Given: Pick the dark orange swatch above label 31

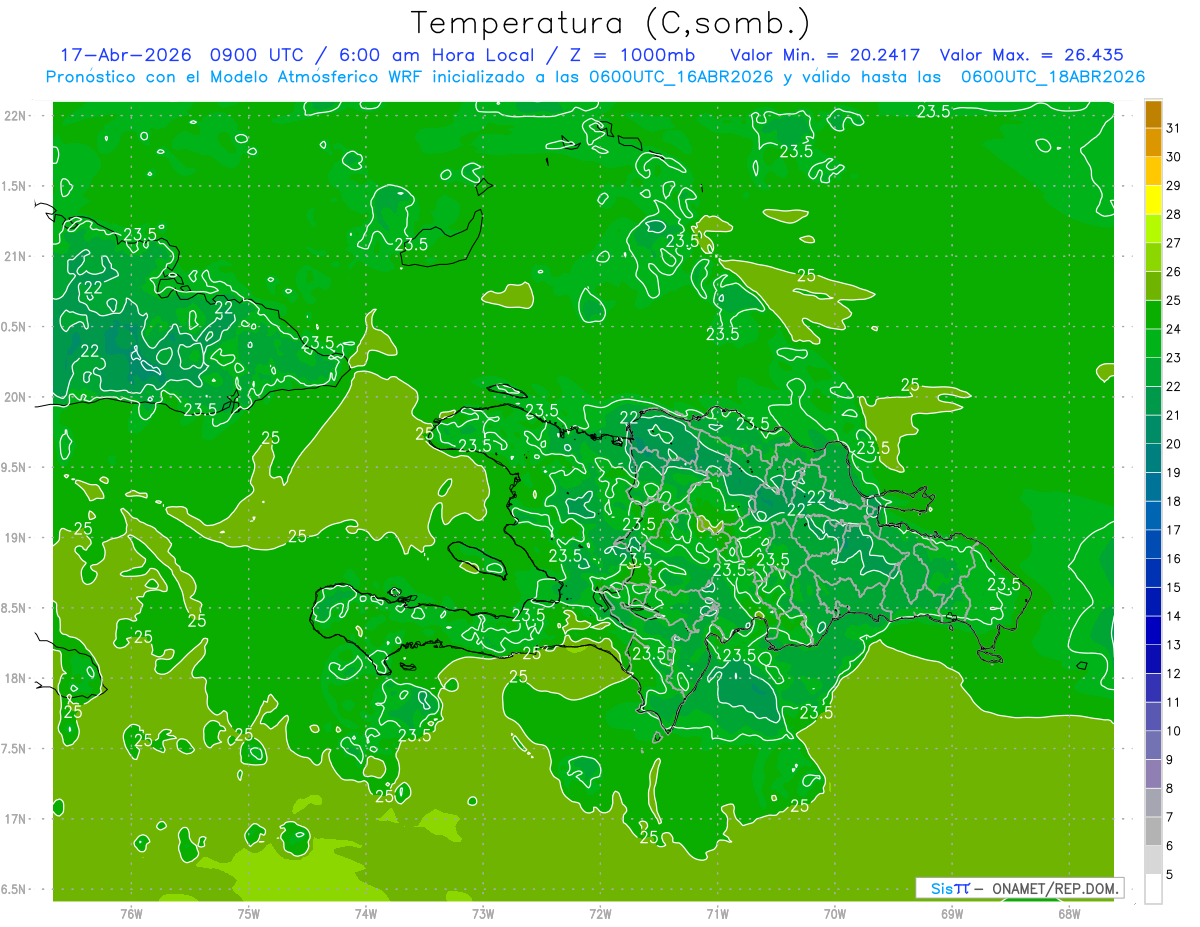Looking at the screenshot, I should [1153, 114].
